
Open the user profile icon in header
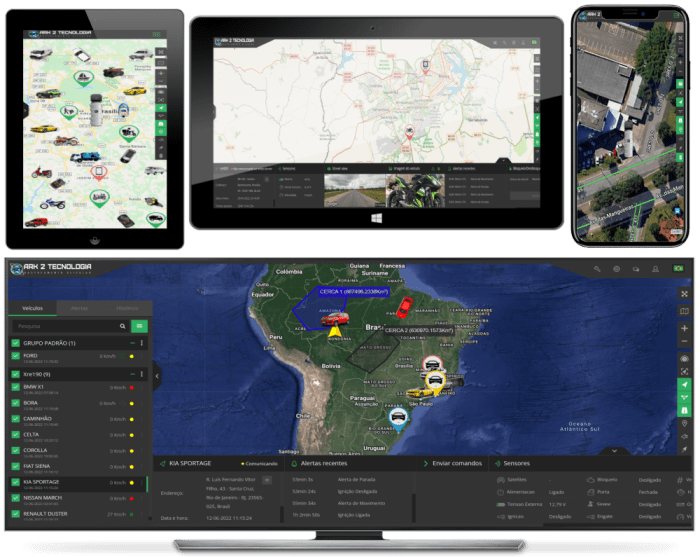coord(656,269)
